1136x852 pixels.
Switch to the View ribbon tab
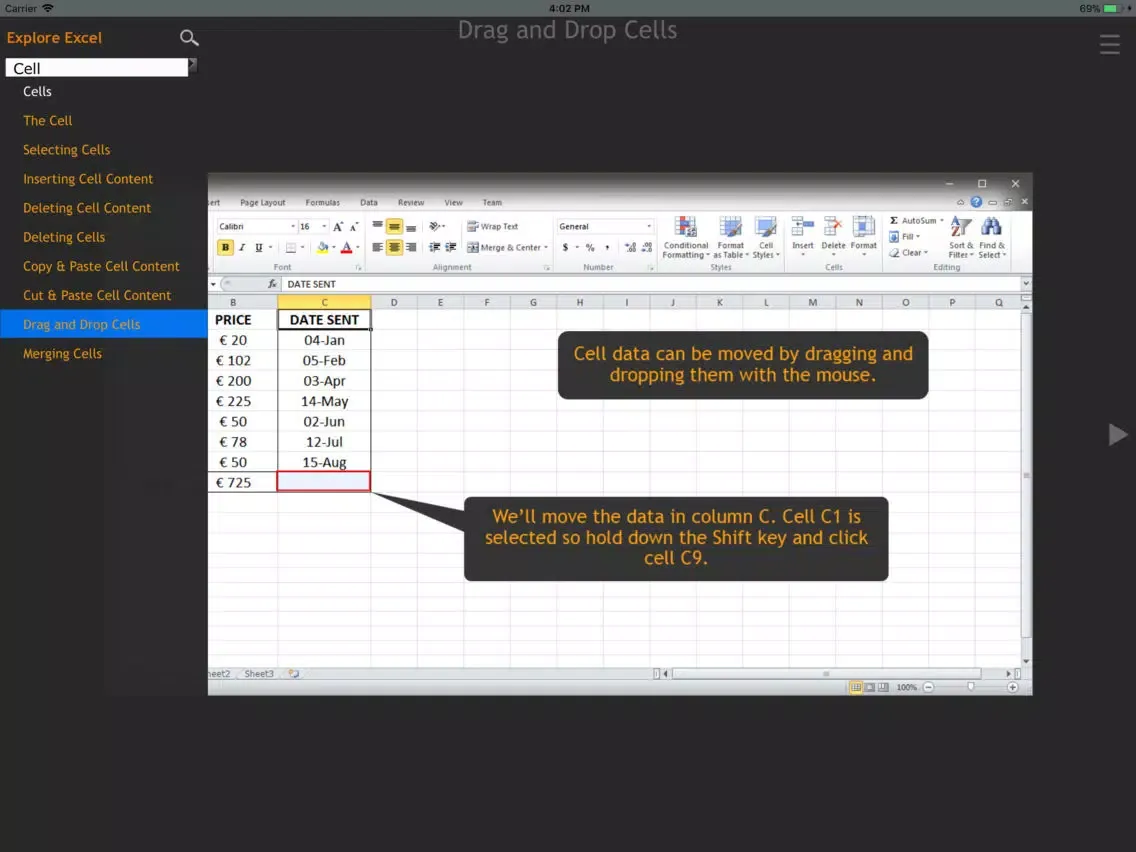tap(454, 203)
